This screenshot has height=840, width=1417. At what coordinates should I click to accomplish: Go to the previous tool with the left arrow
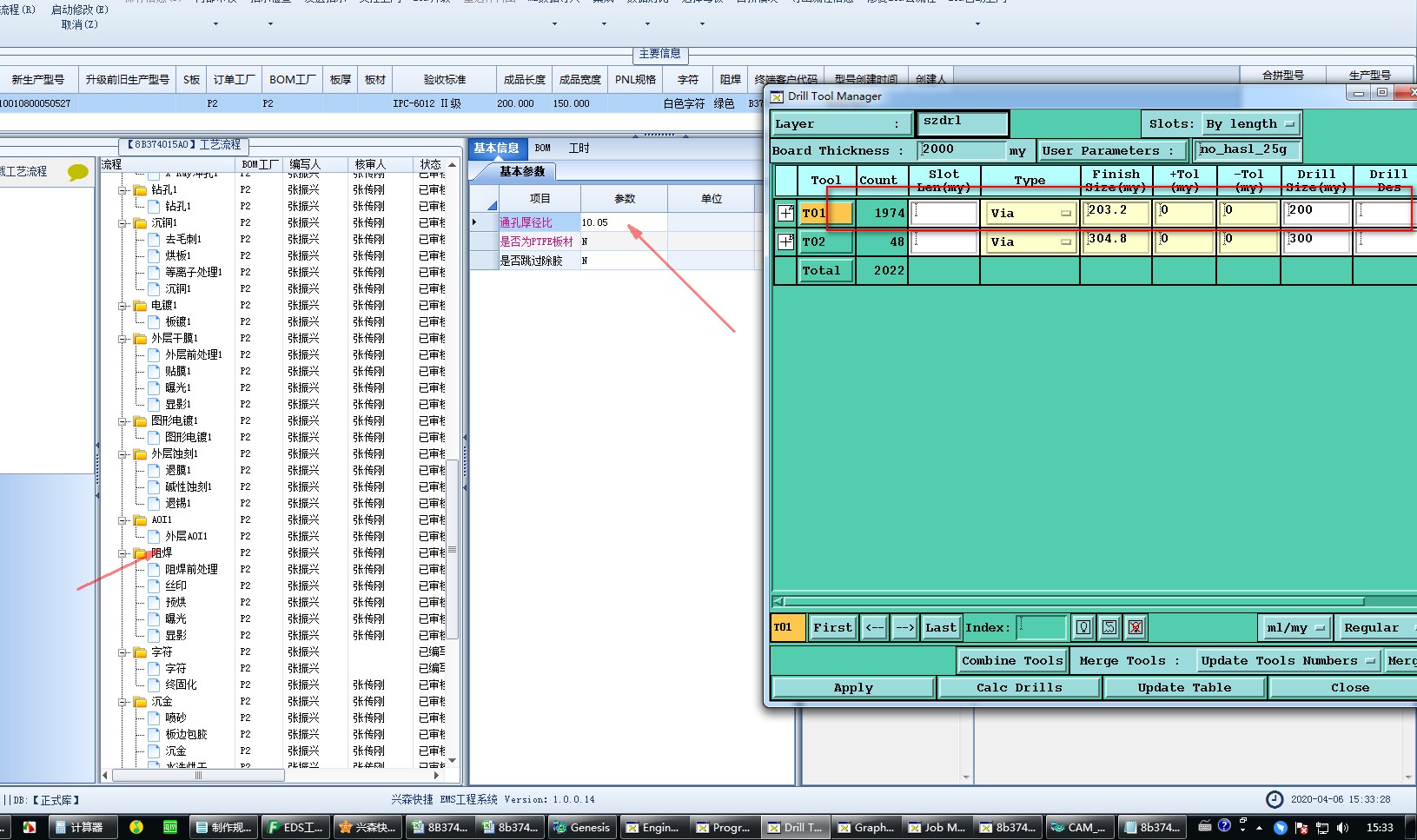click(x=874, y=627)
